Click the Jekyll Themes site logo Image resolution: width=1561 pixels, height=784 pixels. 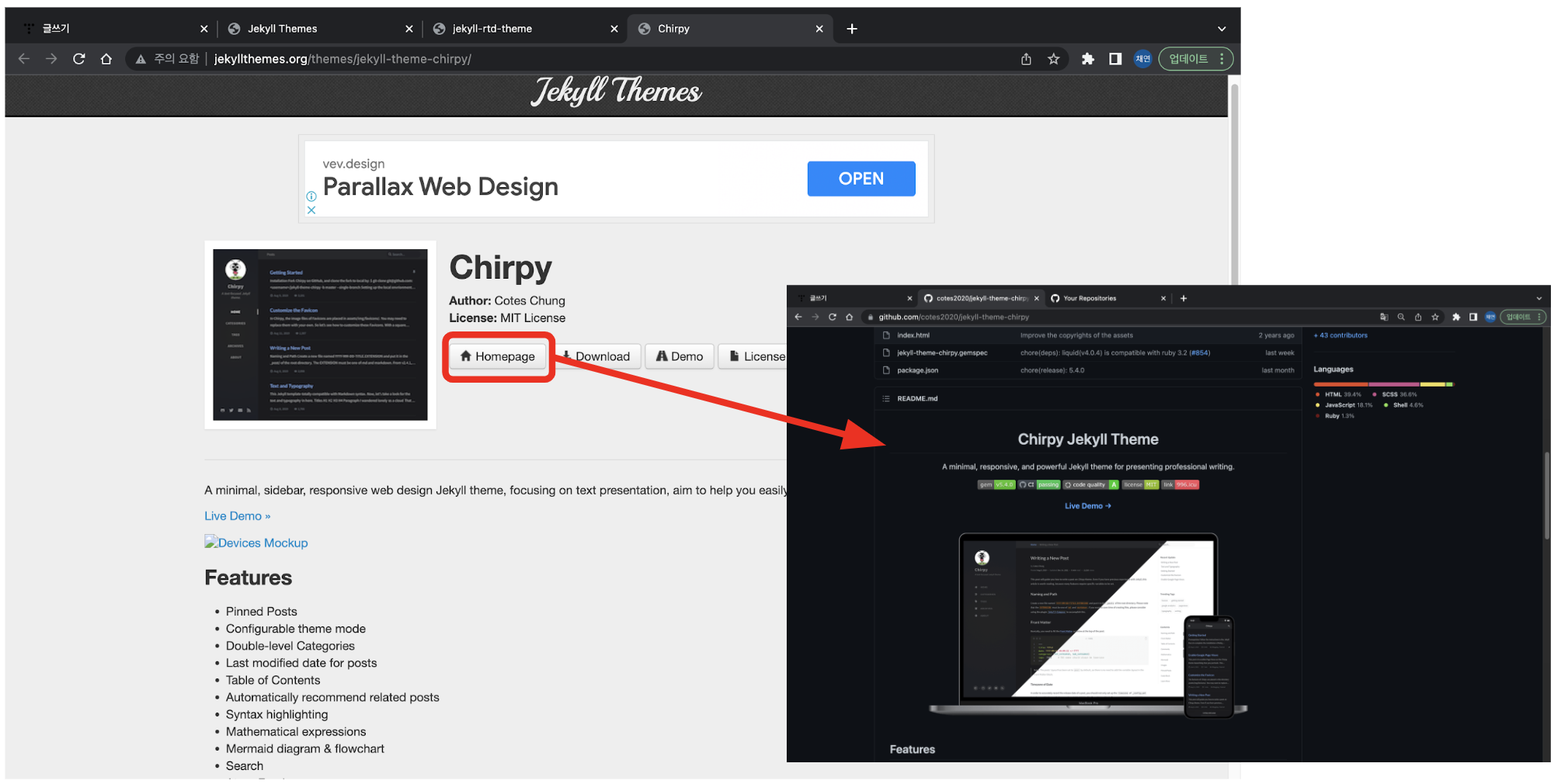click(616, 92)
